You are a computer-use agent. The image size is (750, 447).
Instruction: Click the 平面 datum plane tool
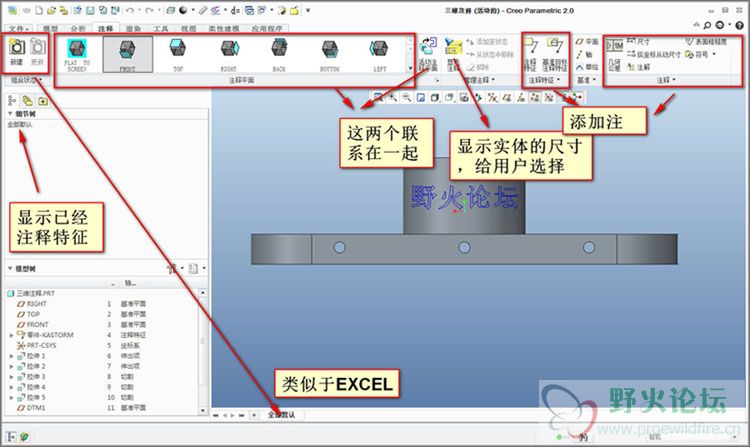tap(587, 42)
